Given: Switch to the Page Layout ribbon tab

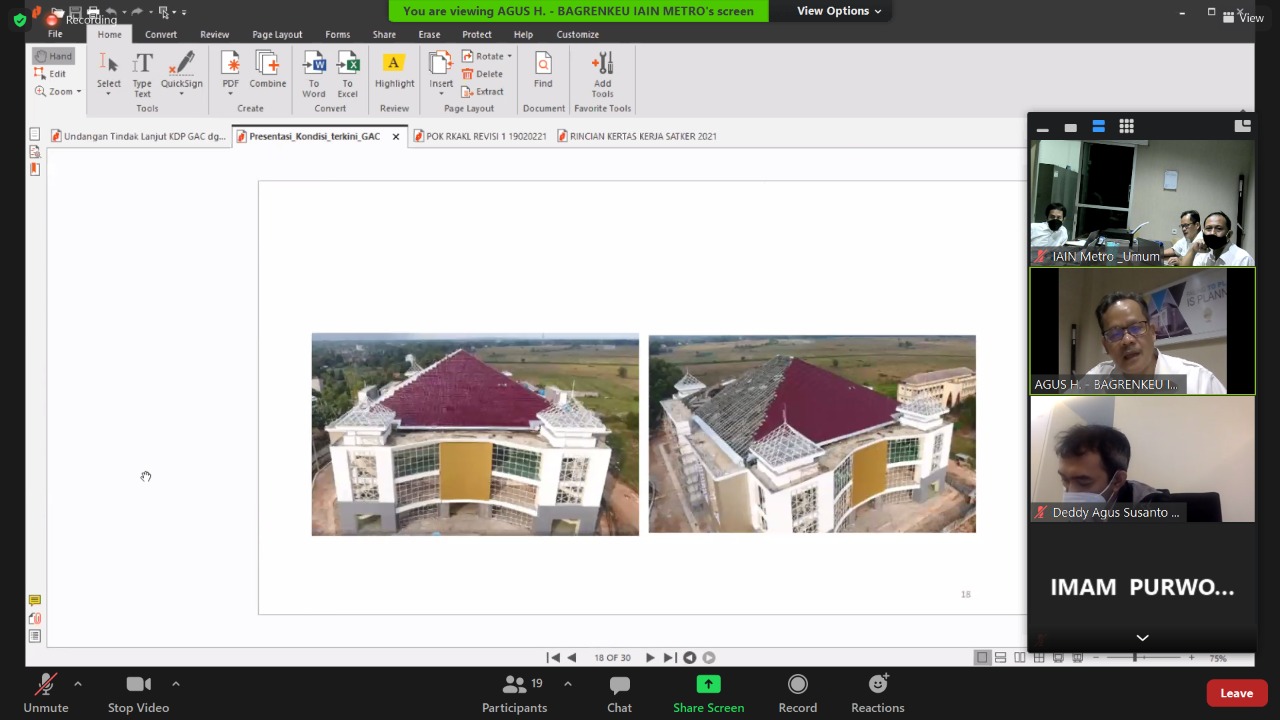Looking at the screenshot, I should (277, 34).
